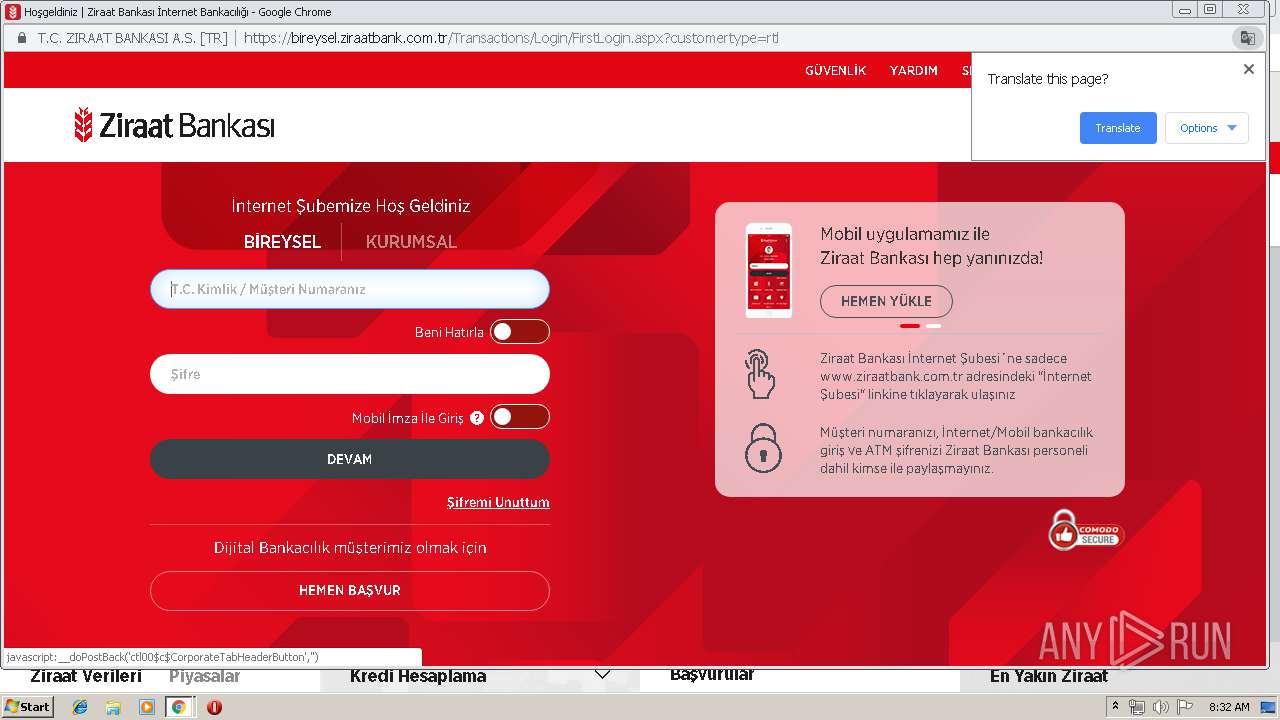Image resolution: width=1280 pixels, height=720 pixels.
Task: Open the translate Options dropdown
Action: tap(1207, 128)
